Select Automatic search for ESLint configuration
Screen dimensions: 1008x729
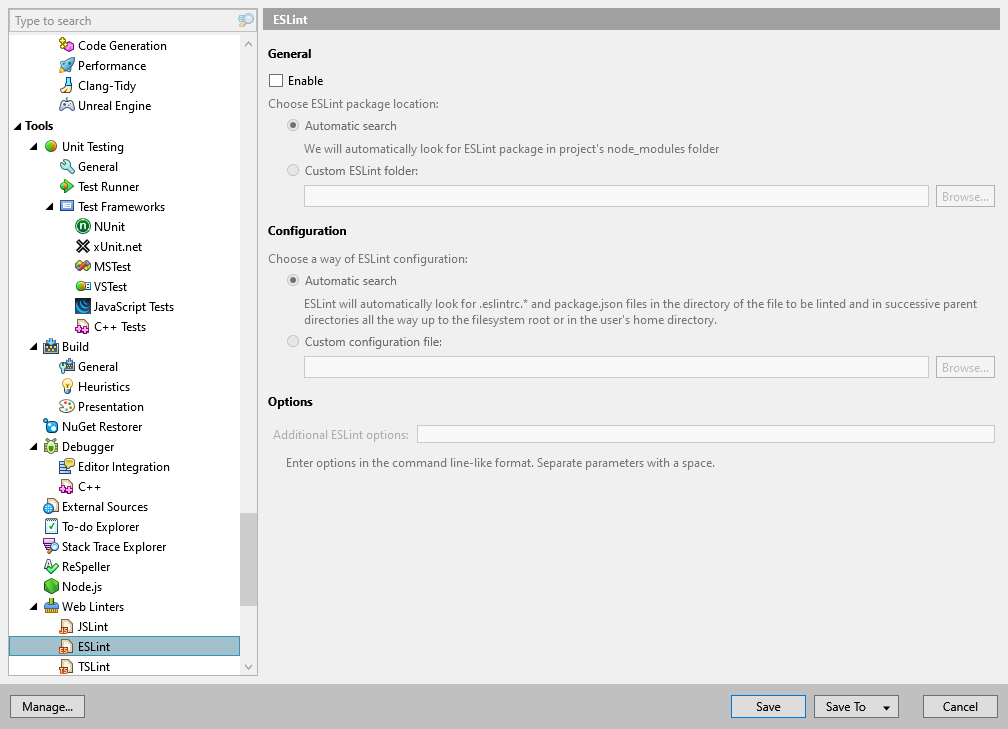click(293, 280)
